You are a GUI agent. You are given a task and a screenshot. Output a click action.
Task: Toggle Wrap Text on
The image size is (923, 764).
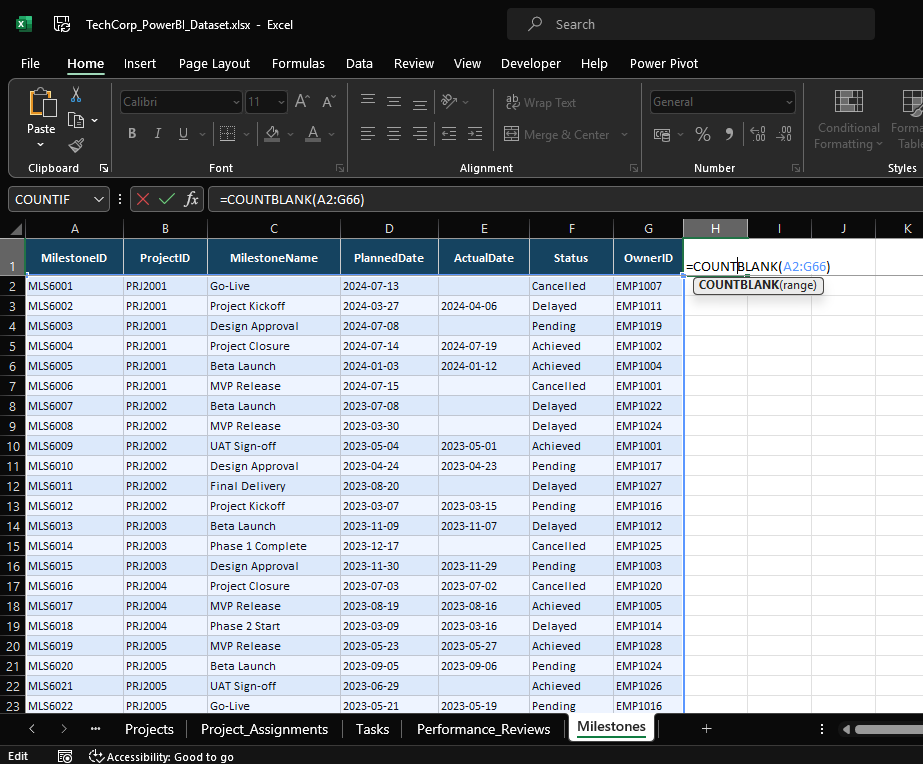coord(540,102)
